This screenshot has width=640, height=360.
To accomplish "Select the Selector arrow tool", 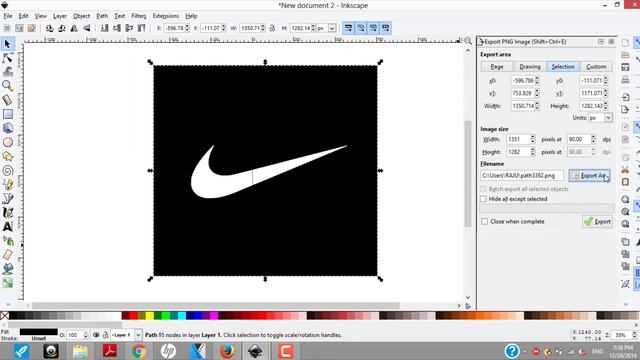I will (7, 44).
